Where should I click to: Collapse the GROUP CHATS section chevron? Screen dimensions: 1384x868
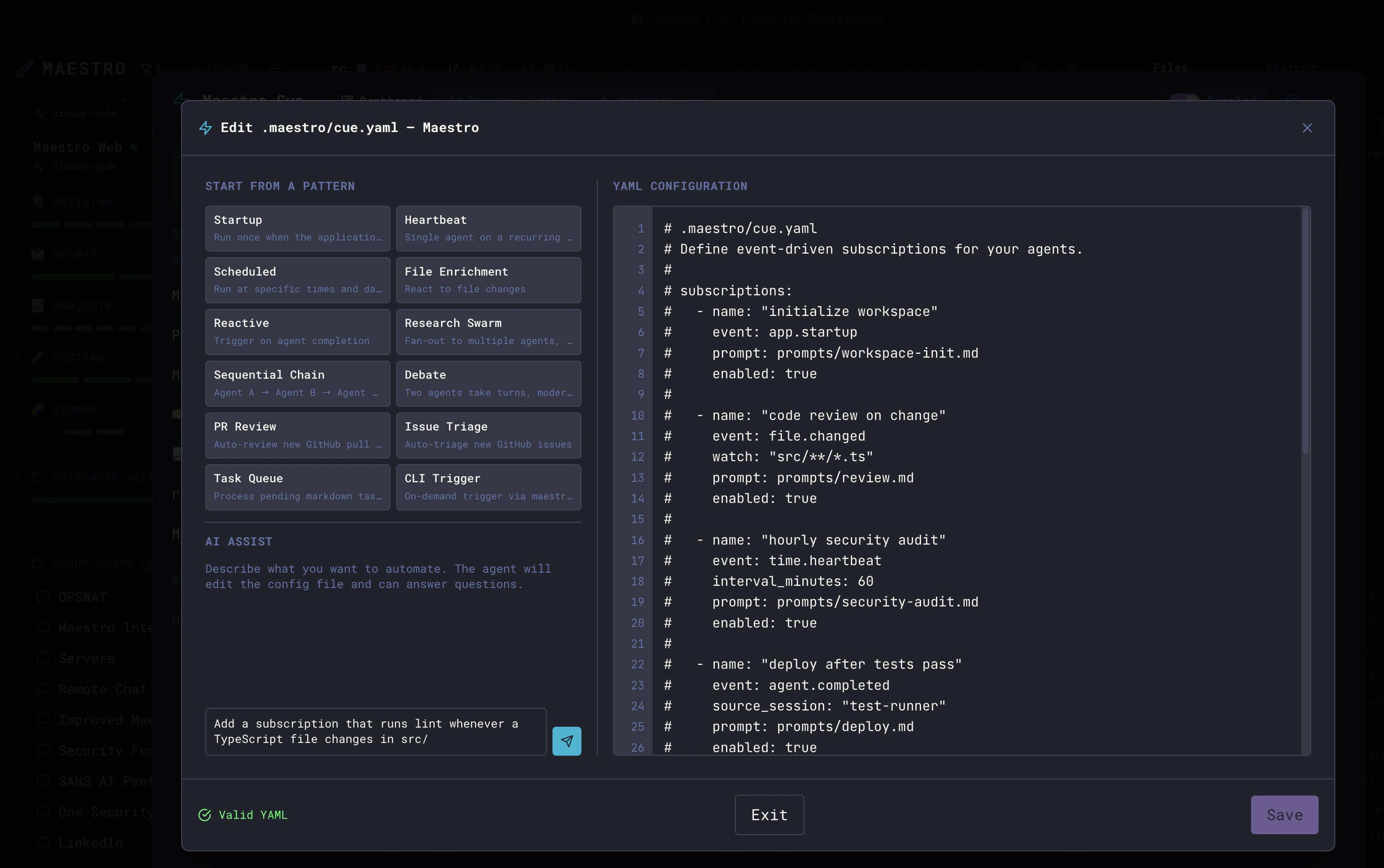pyautogui.click(x=17, y=564)
